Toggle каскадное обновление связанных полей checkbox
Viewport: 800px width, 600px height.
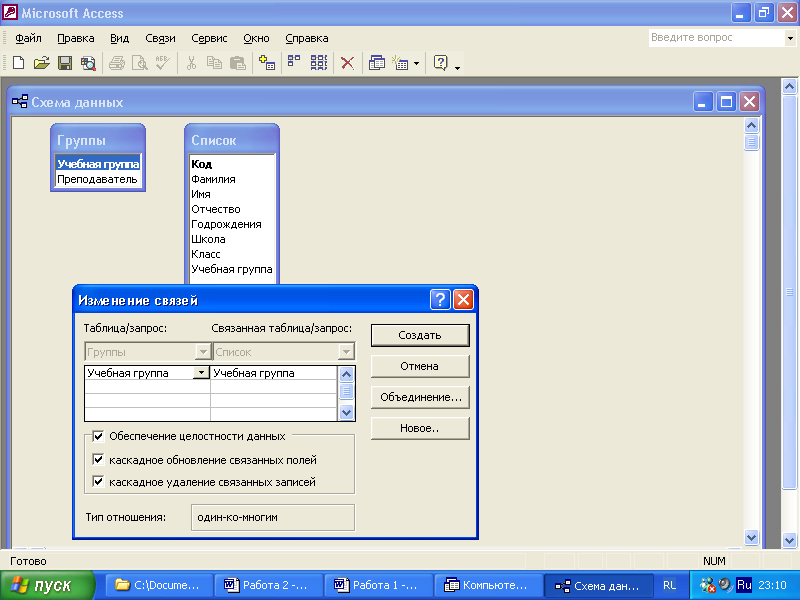click(98, 459)
